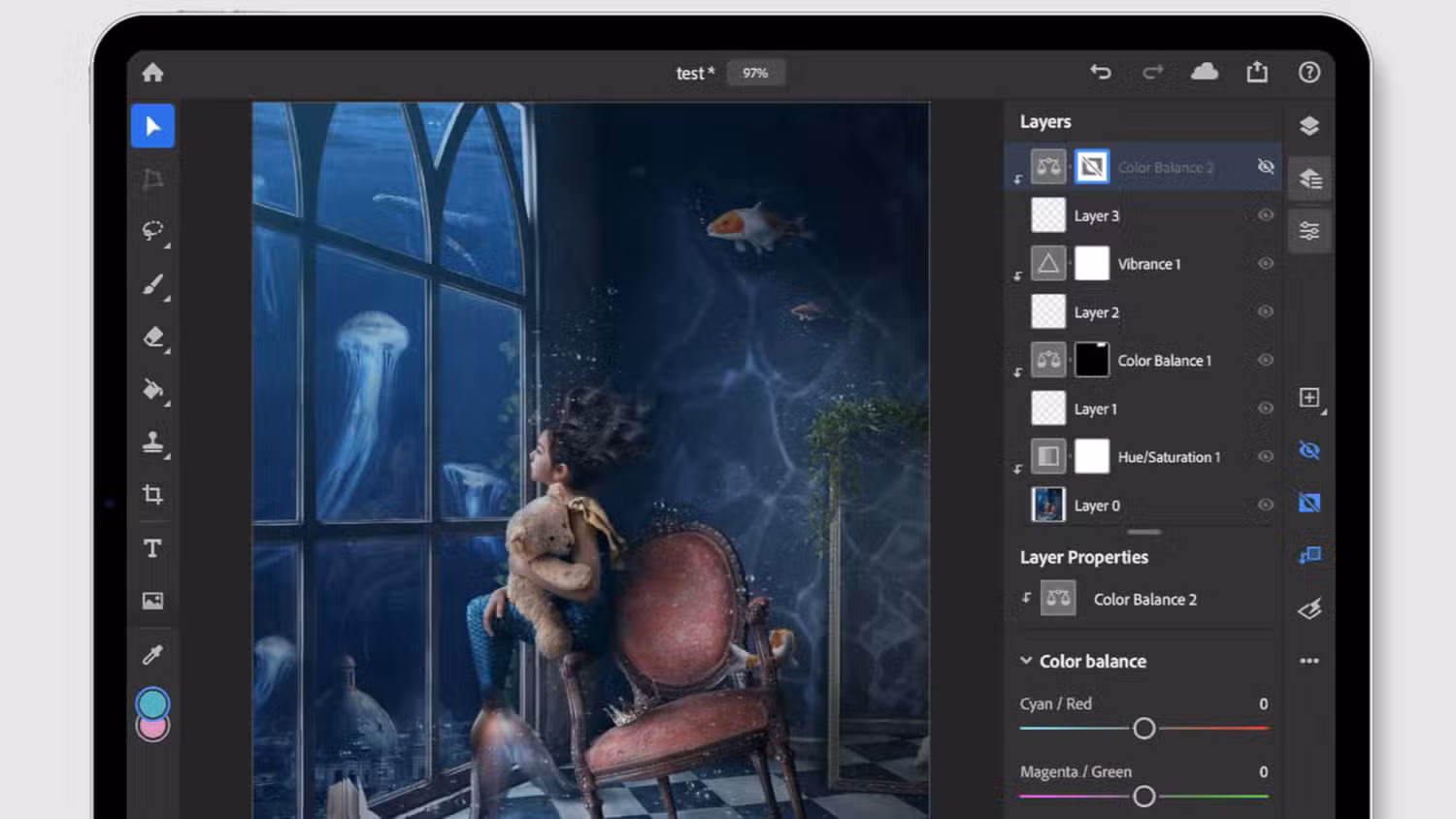The height and width of the screenshot is (819, 1456).
Task: Open filters and adjustments icon
Action: point(1309,608)
